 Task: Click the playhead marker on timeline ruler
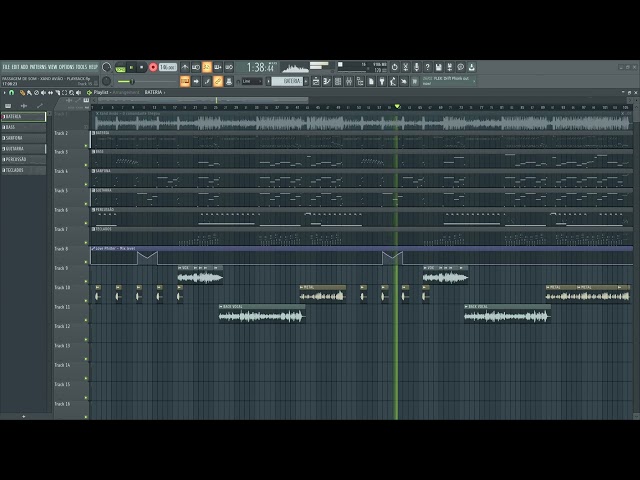coord(397,107)
